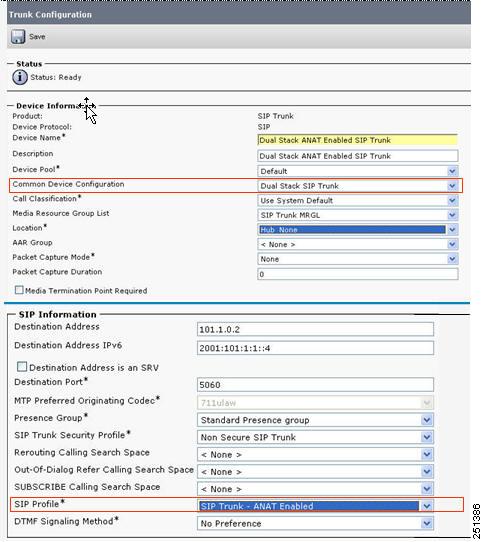Open SIP Trunk Security Profile dropdown

tap(315, 437)
